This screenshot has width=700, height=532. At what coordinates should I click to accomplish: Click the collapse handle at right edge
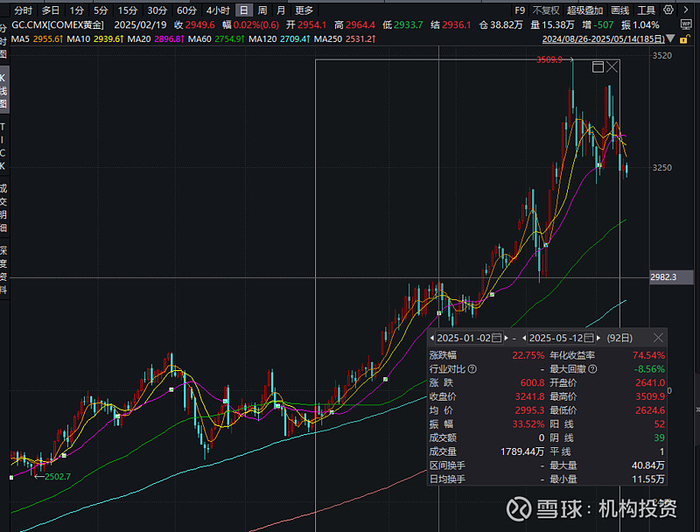coord(697,409)
